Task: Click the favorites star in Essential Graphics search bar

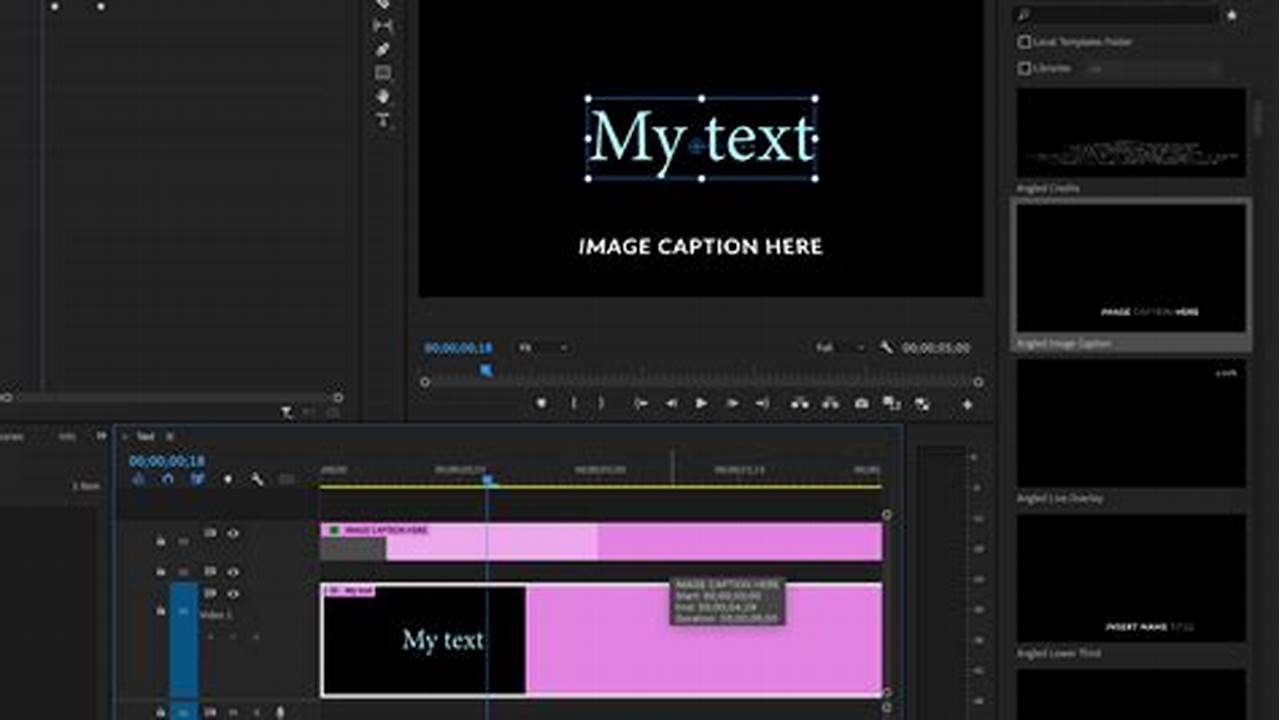Action: pos(1232,15)
